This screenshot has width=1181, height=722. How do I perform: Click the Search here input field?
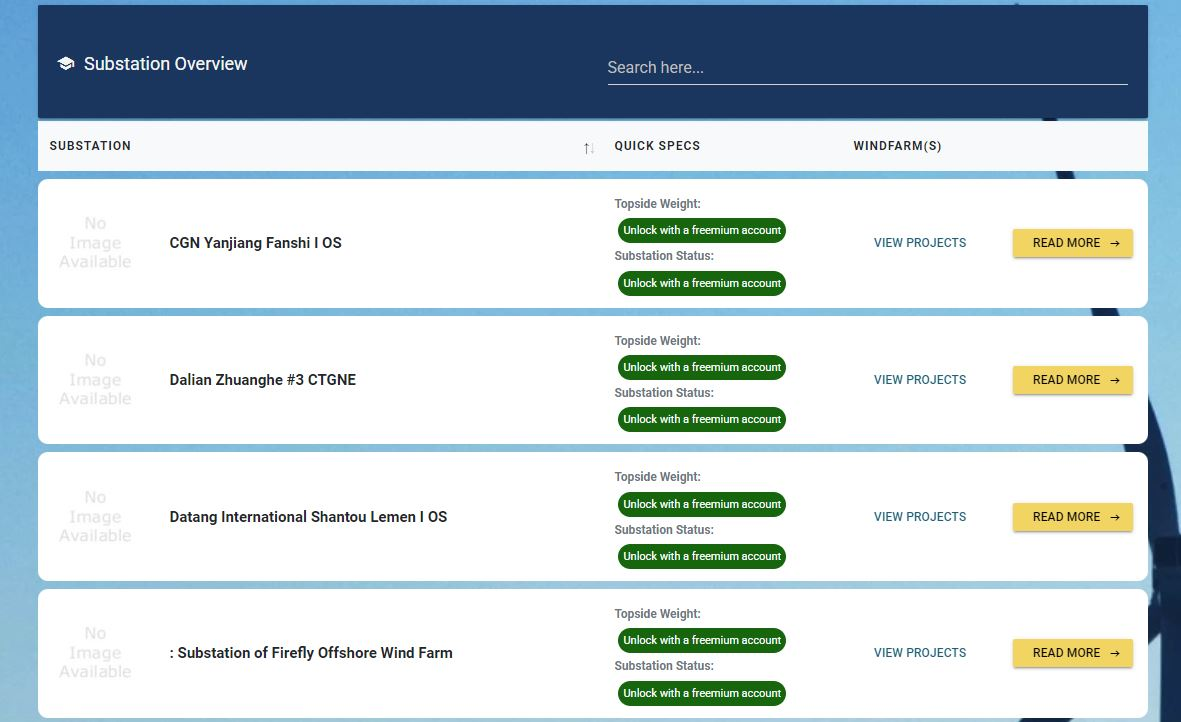[x=866, y=67]
